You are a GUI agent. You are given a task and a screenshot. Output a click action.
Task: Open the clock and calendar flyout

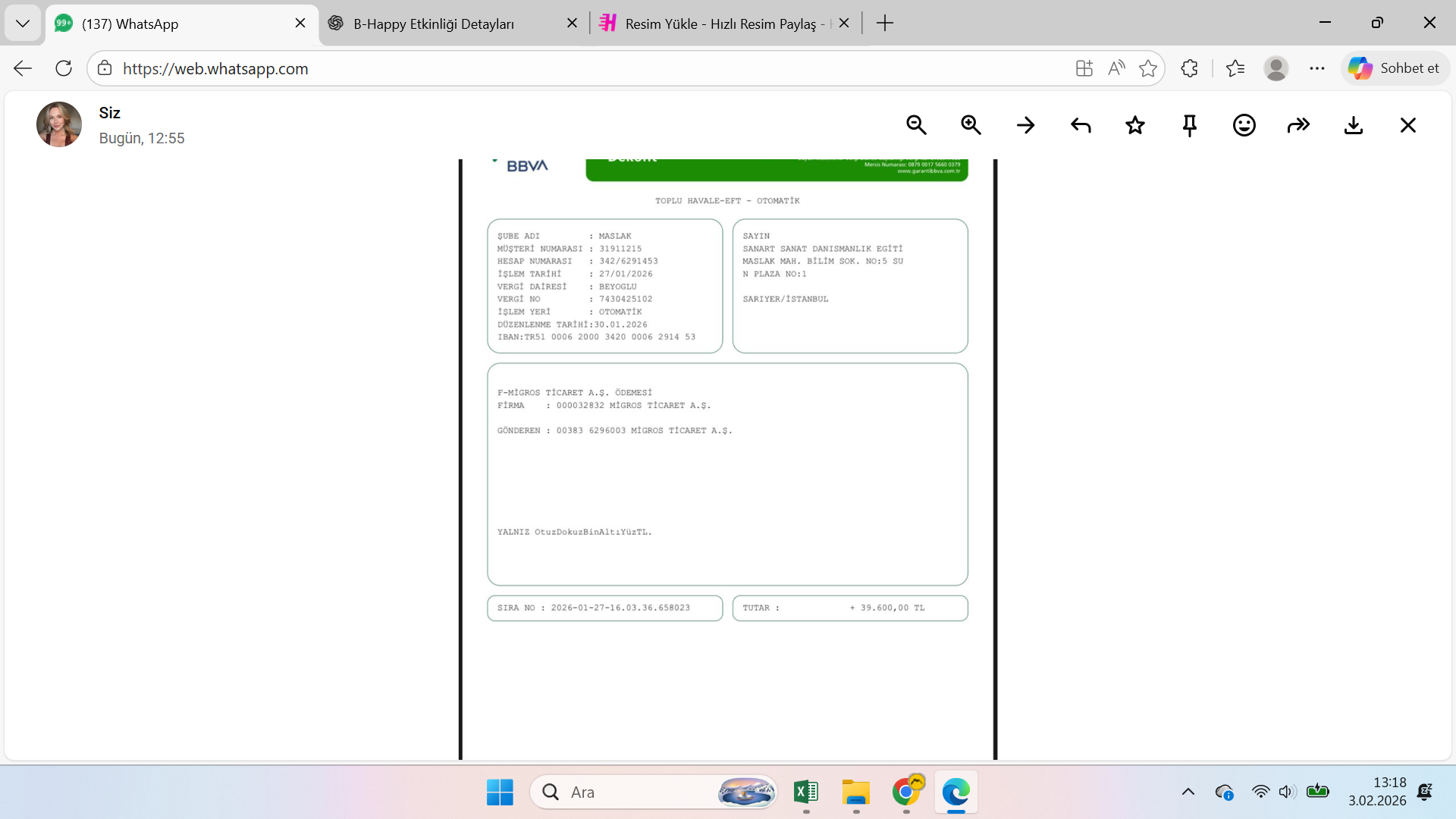click(1377, 792)
